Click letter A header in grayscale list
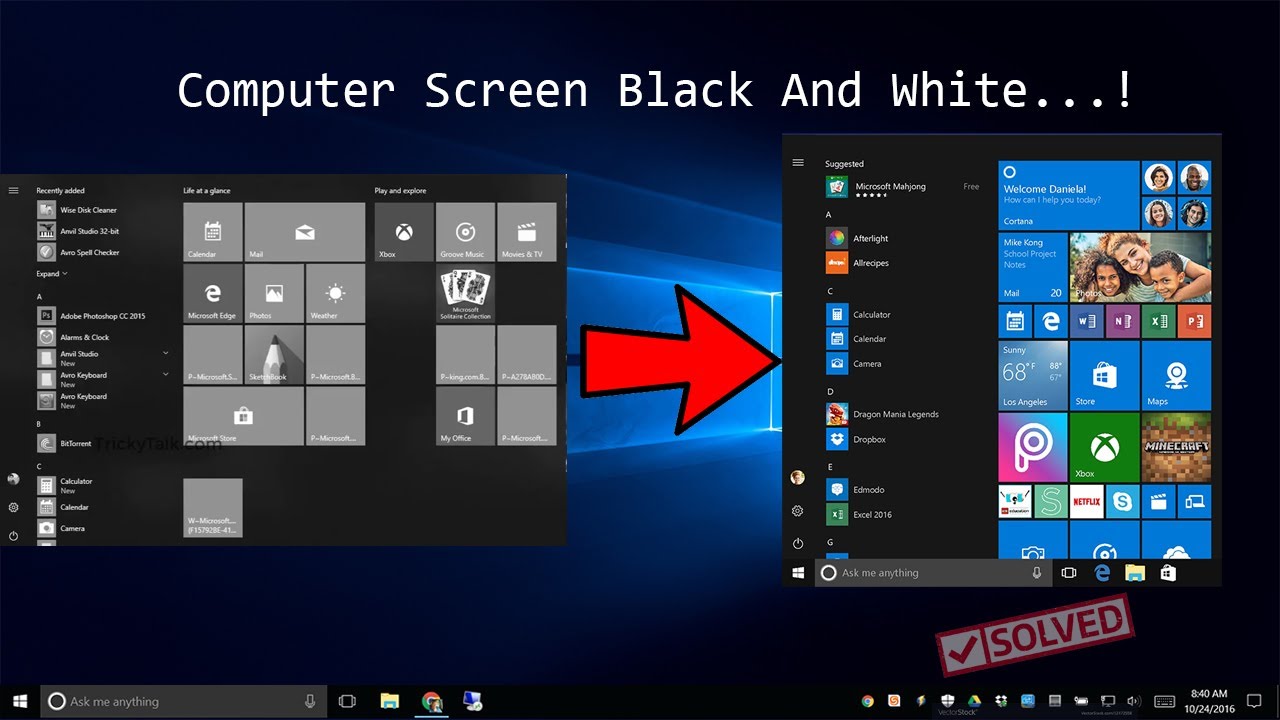1280x720 pixels. coord(39,297)
